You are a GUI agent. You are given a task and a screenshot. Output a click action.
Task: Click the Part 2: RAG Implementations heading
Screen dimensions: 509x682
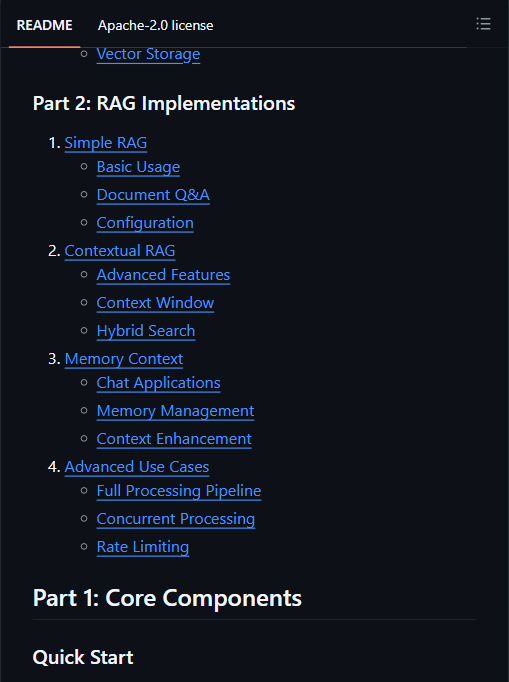pyautogui.click(x=164, y=104)
